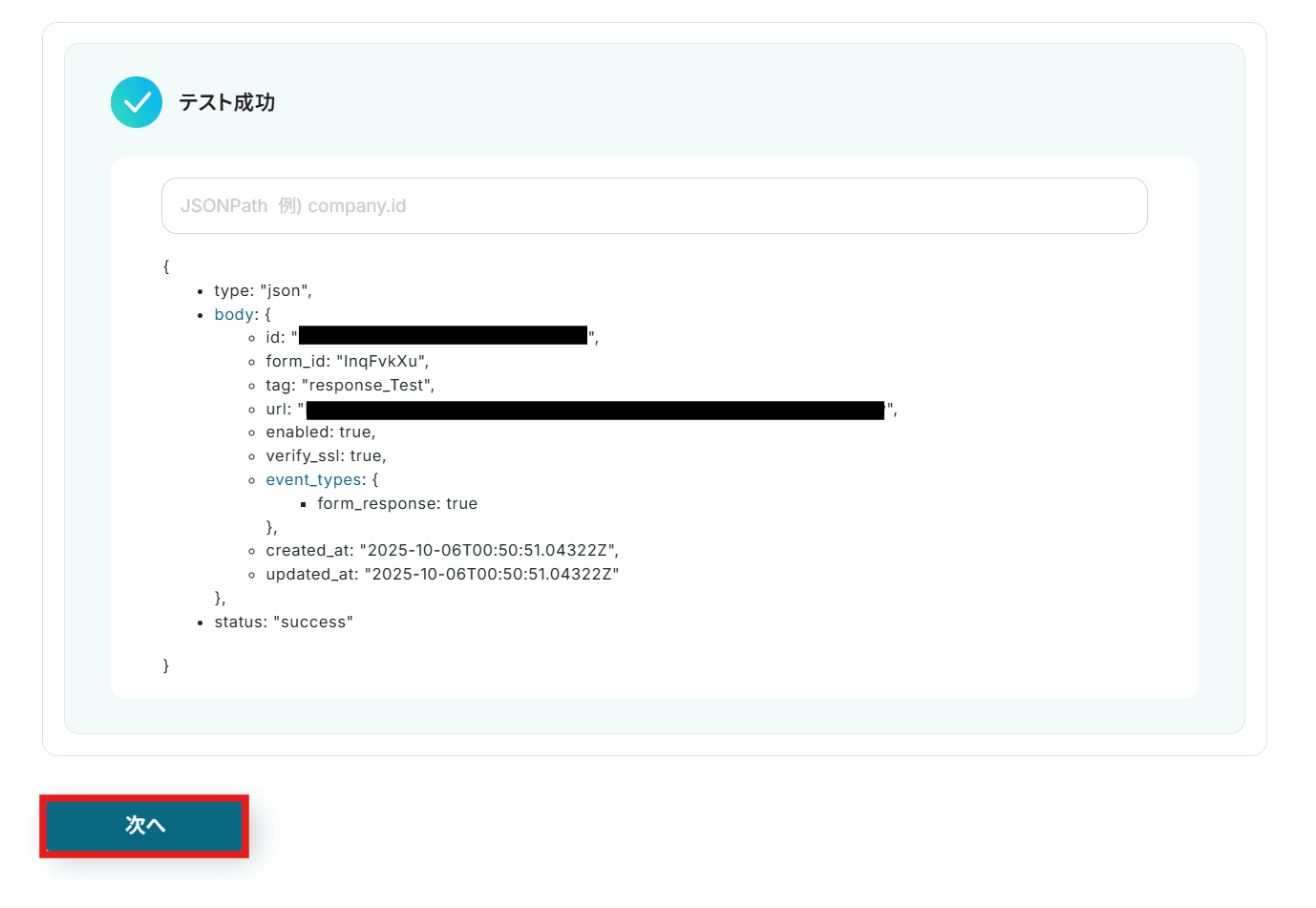Focus the JSONPath input field

(654, 205)
